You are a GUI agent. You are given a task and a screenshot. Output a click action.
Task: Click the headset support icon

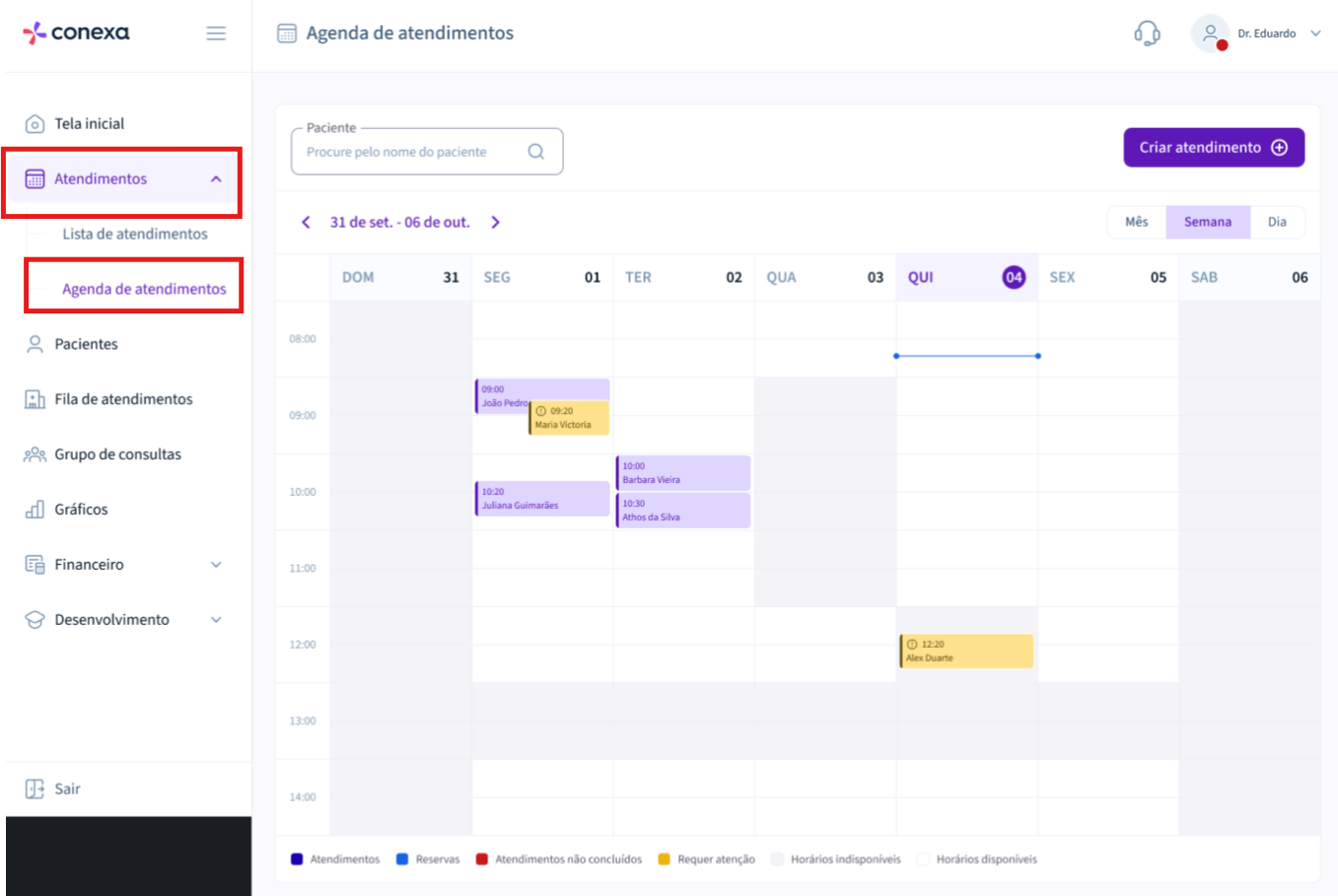tap(1147, 34)
